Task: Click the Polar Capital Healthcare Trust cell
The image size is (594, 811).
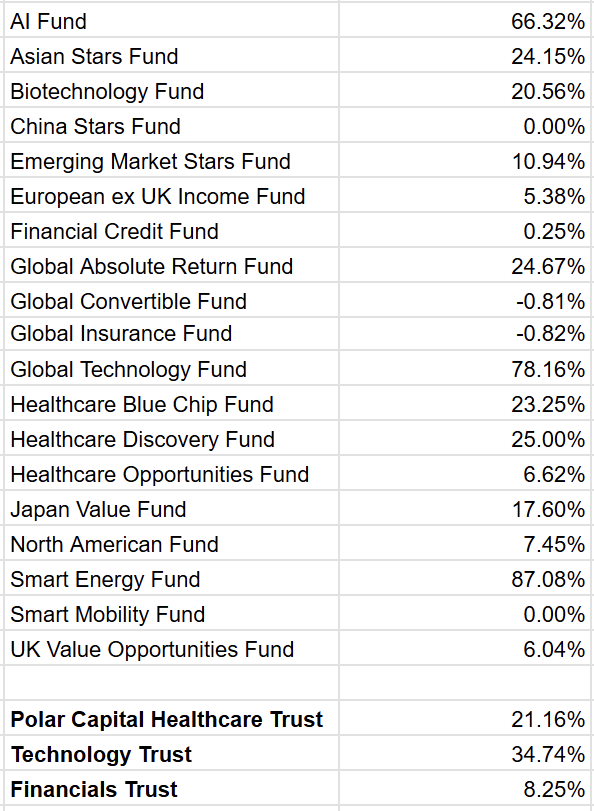Action: (171, 718)
